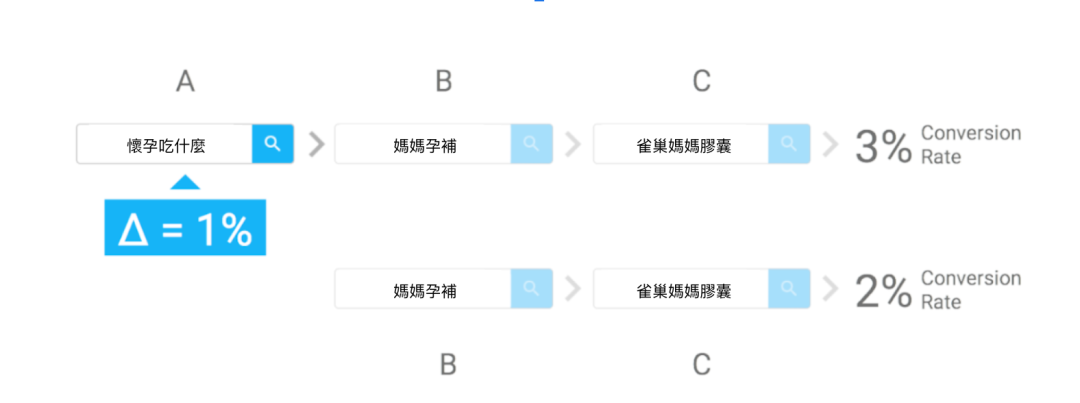
Task: Focus the bottom-row 媽媽孕補 search field
Action: click(424, 290)
